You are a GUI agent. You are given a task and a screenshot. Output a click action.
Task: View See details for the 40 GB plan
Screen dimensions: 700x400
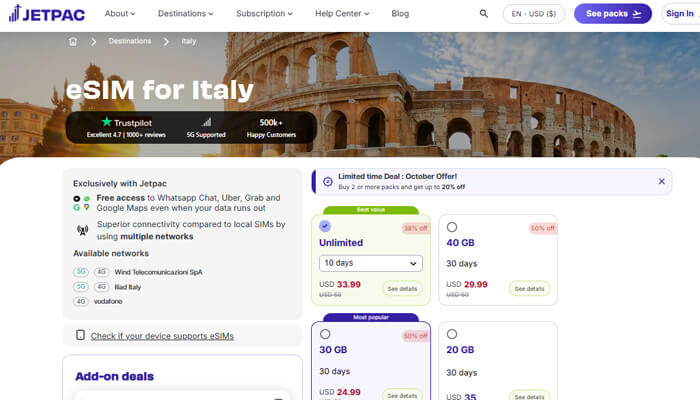pyautogui.click(x=529, y=288)
